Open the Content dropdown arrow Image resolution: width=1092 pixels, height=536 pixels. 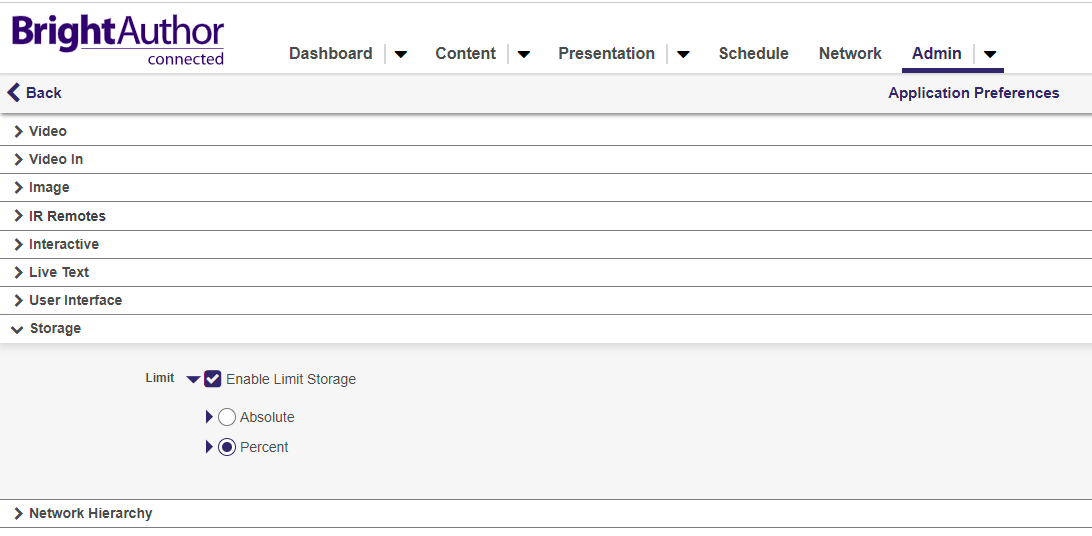pos(524,54)
